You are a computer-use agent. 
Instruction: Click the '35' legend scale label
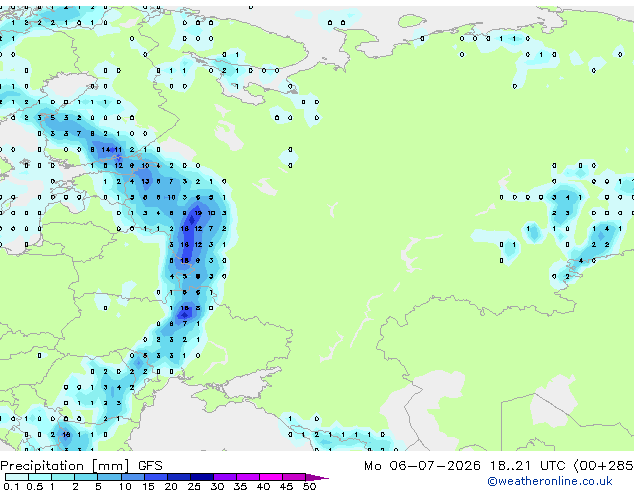click(240, 486)
